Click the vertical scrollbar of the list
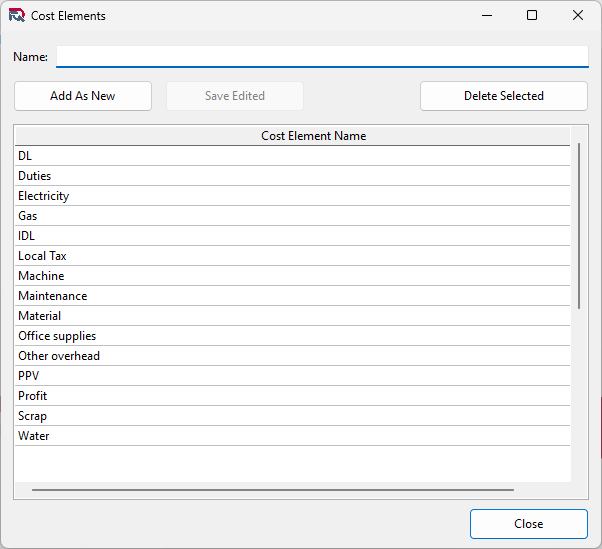602x549 pixels. (x=579, y=226)
